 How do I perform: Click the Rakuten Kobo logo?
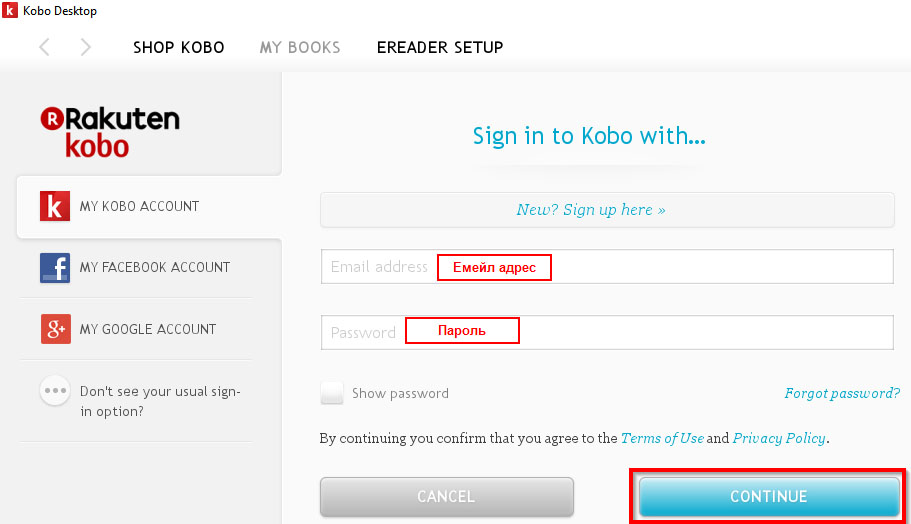pyautogui.click(x=110, y=131)
